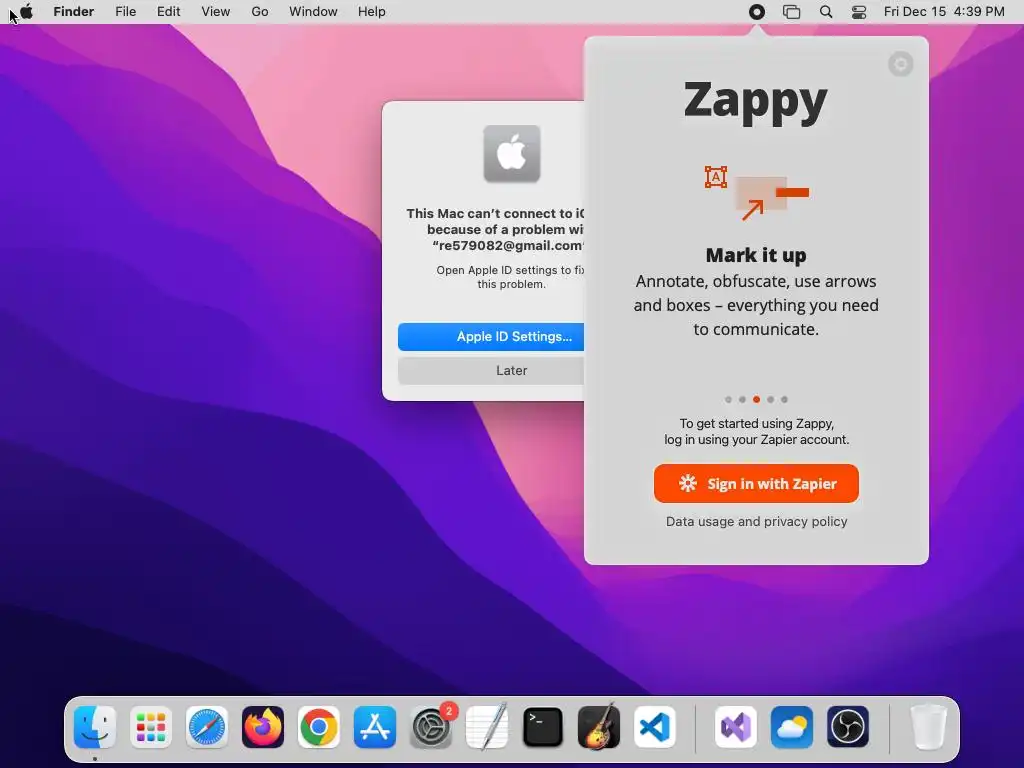The height and width of the screenshot is (768, 1024).
Task: Launch Firefox from the Dock
Action: coord(263,727)
